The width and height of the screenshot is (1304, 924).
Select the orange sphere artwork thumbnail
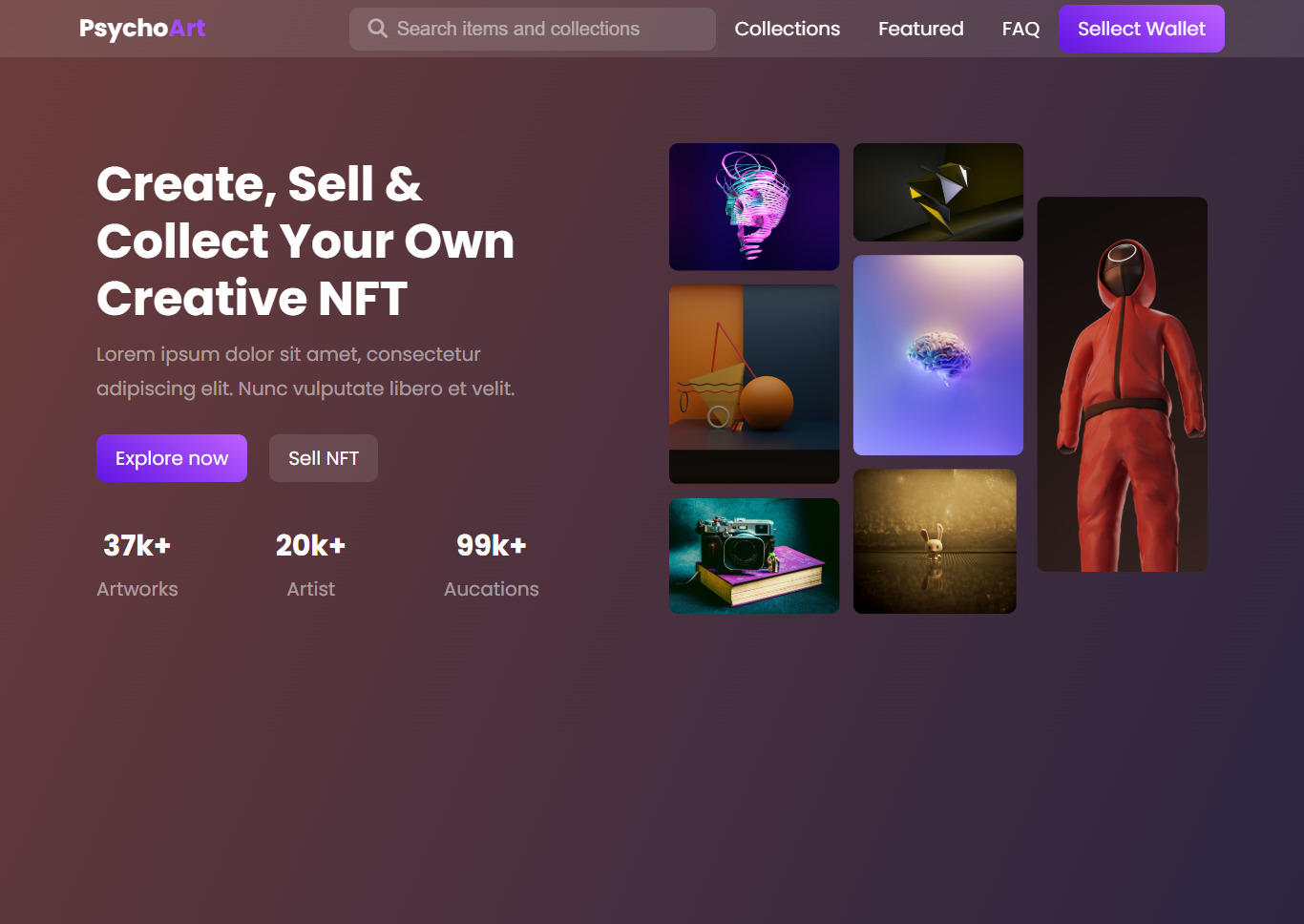[x=754, y=384]
